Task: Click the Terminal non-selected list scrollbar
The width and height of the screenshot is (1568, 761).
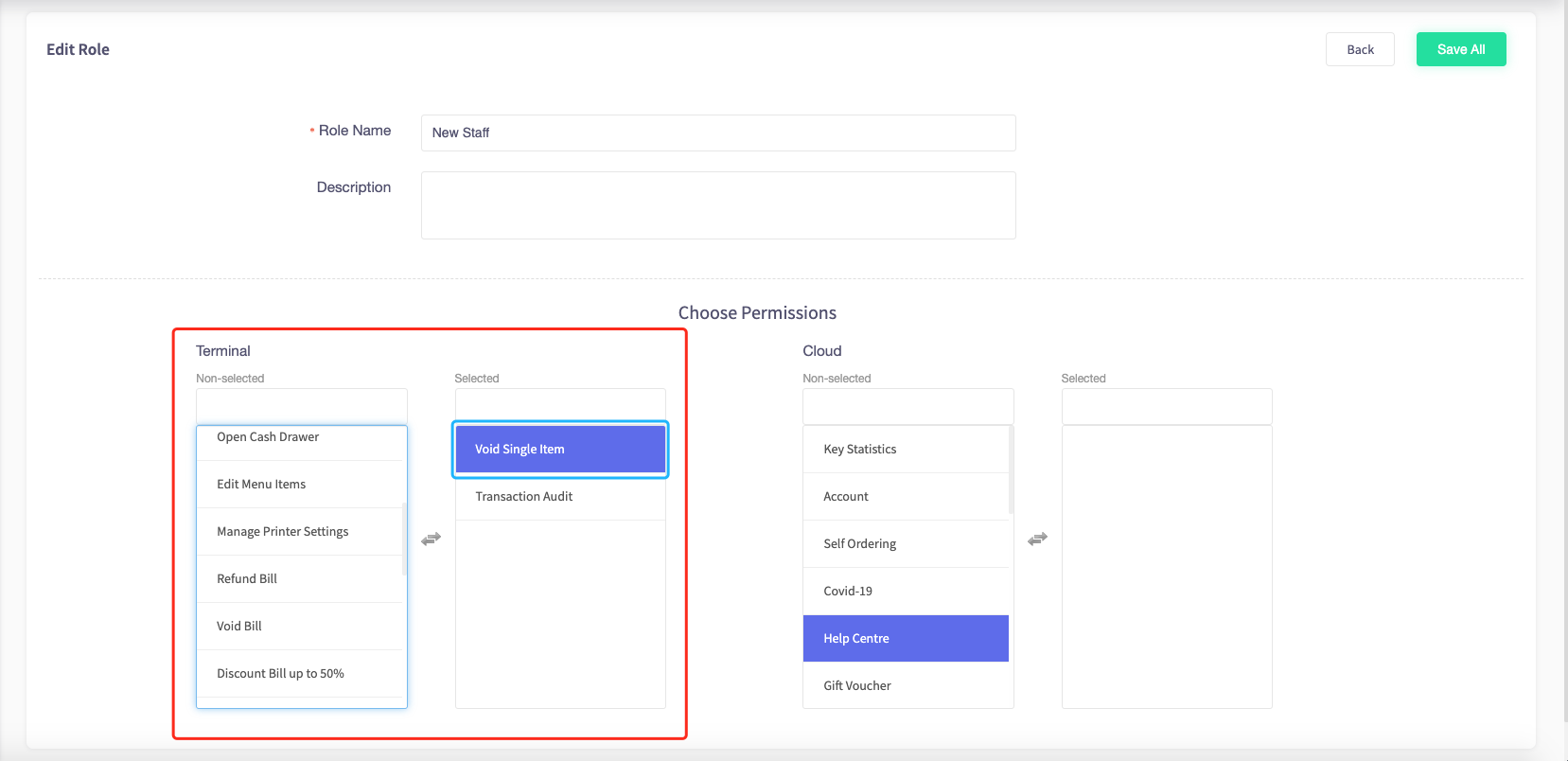Action: point(405,539)
